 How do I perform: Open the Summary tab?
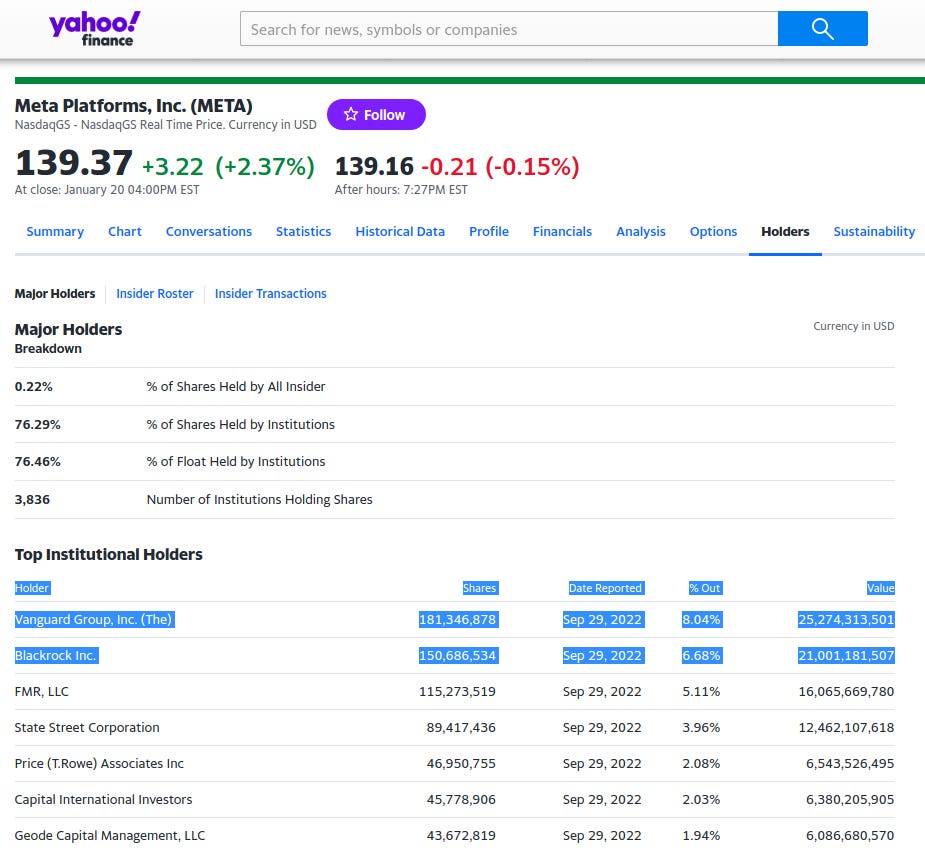point(55,231)
